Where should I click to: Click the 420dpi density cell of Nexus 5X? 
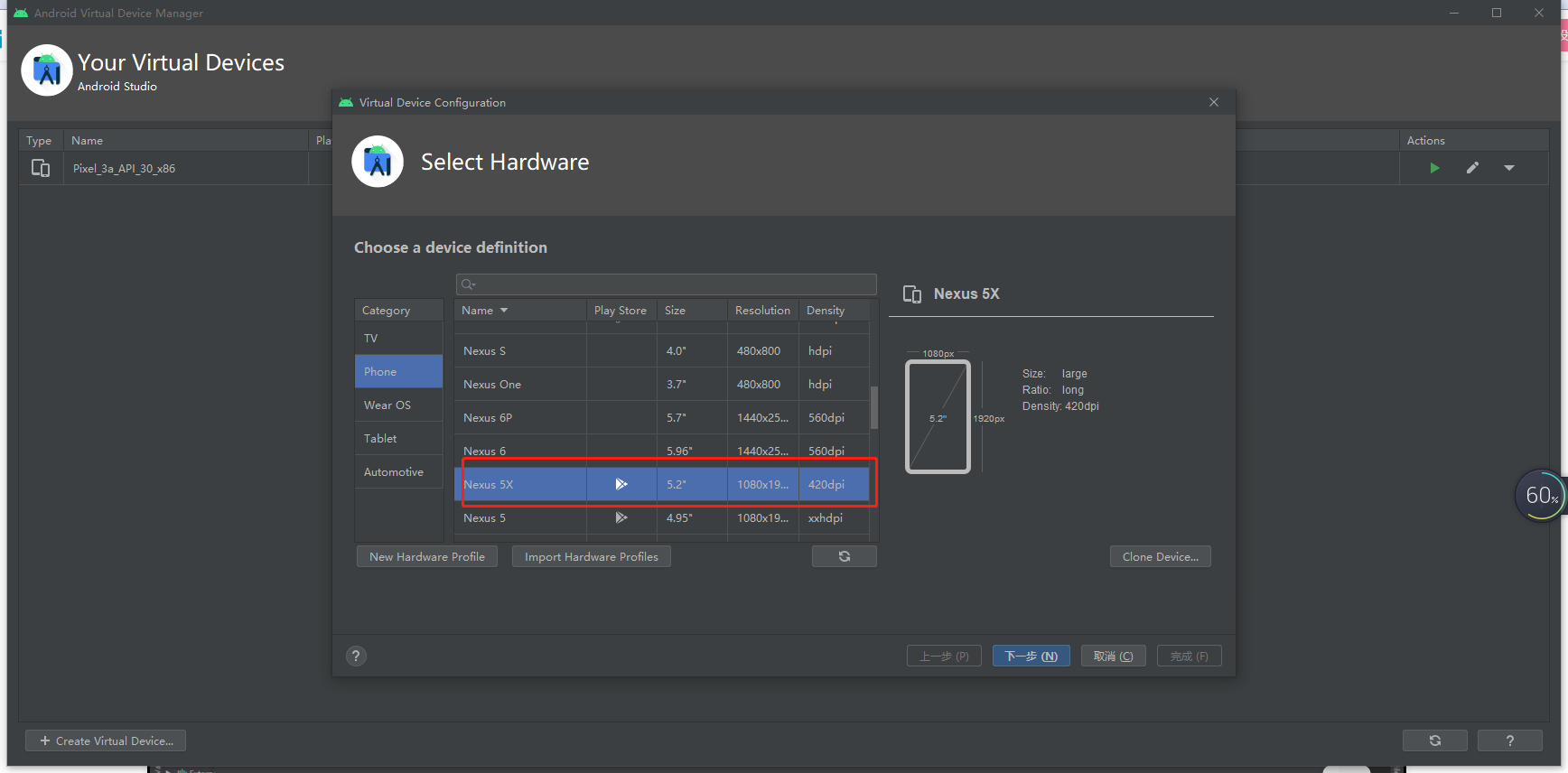tap(835, 484)
